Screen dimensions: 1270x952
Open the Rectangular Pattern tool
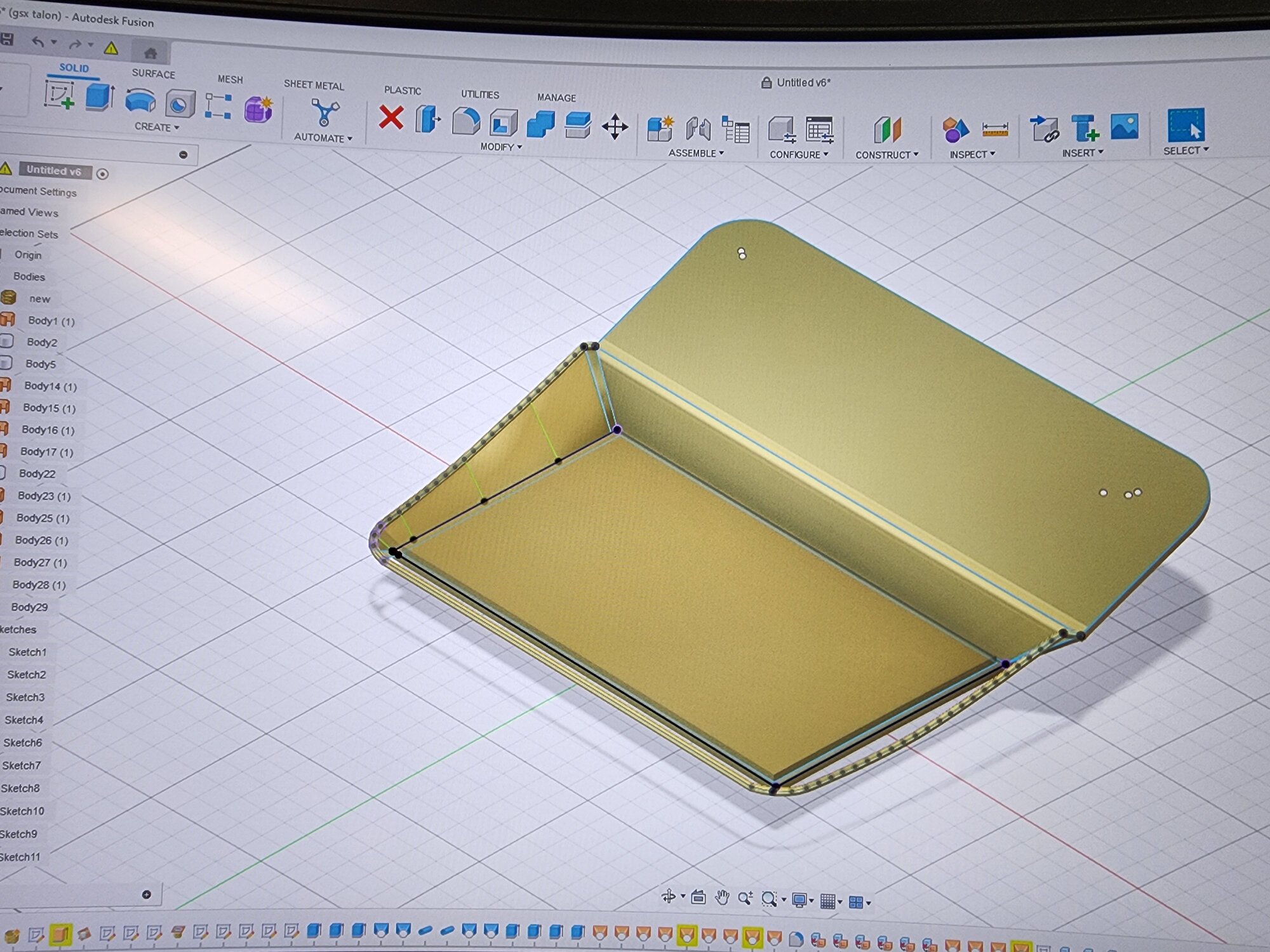pyautogui.click(x=218, y=107)
